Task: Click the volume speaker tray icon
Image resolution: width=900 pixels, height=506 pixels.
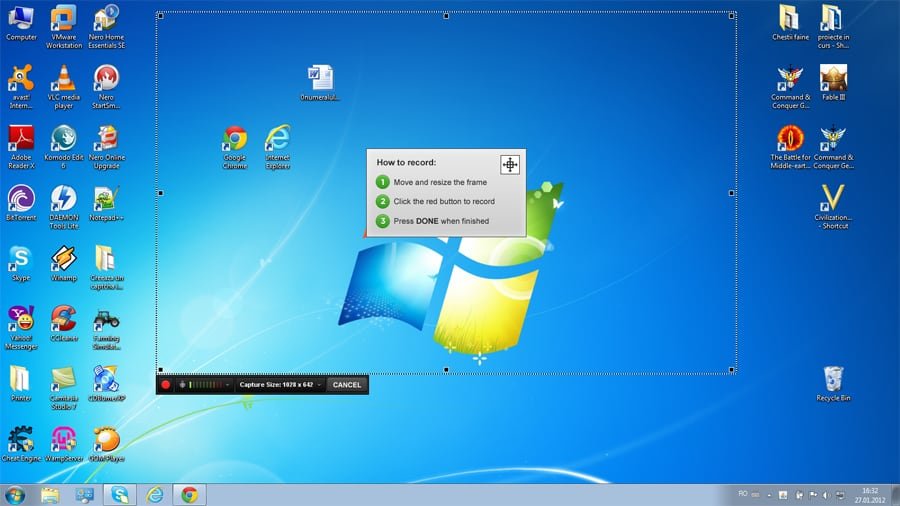Action: click(827, 495)
